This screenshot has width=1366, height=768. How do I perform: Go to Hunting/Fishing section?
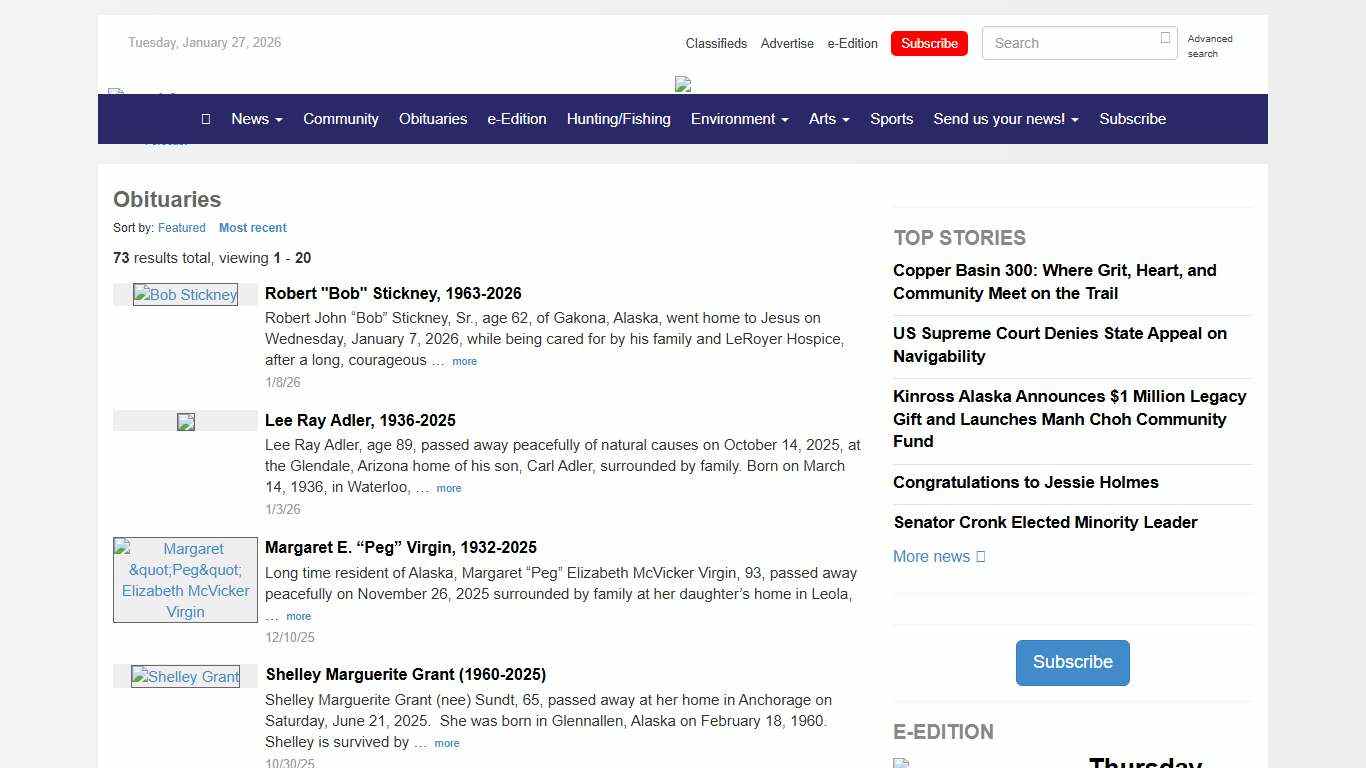click(618, 119)
